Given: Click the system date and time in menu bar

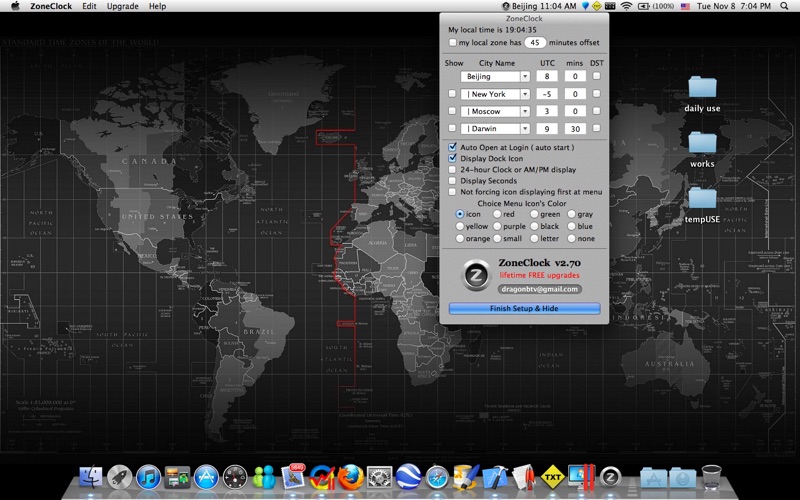Looking at the screenshot, I should 734,6.
